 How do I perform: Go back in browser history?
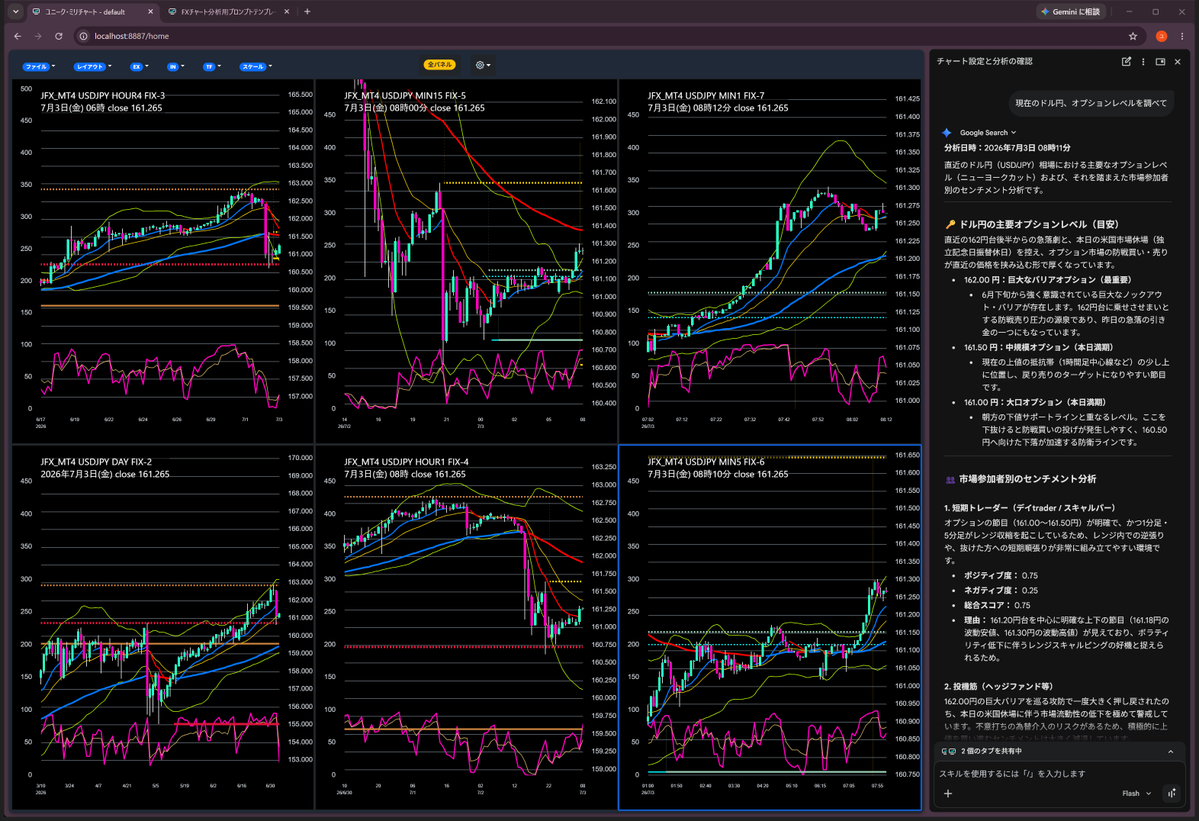point(18,36)
